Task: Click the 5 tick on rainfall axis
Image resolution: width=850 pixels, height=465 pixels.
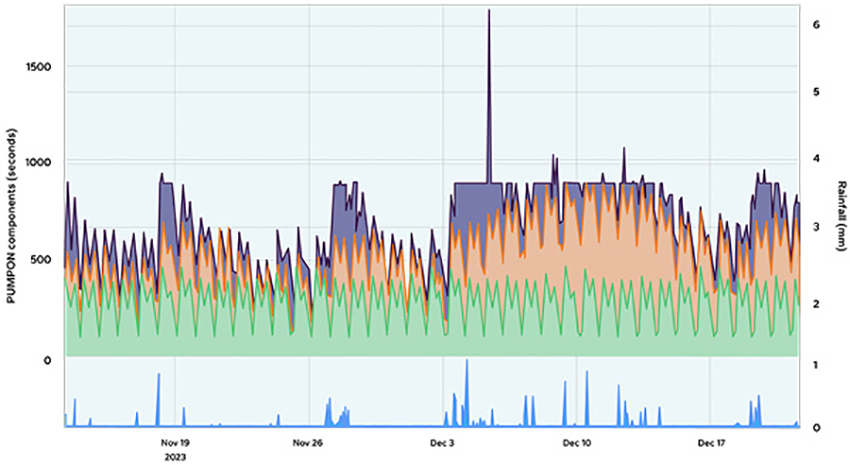Action: (817, 92)
